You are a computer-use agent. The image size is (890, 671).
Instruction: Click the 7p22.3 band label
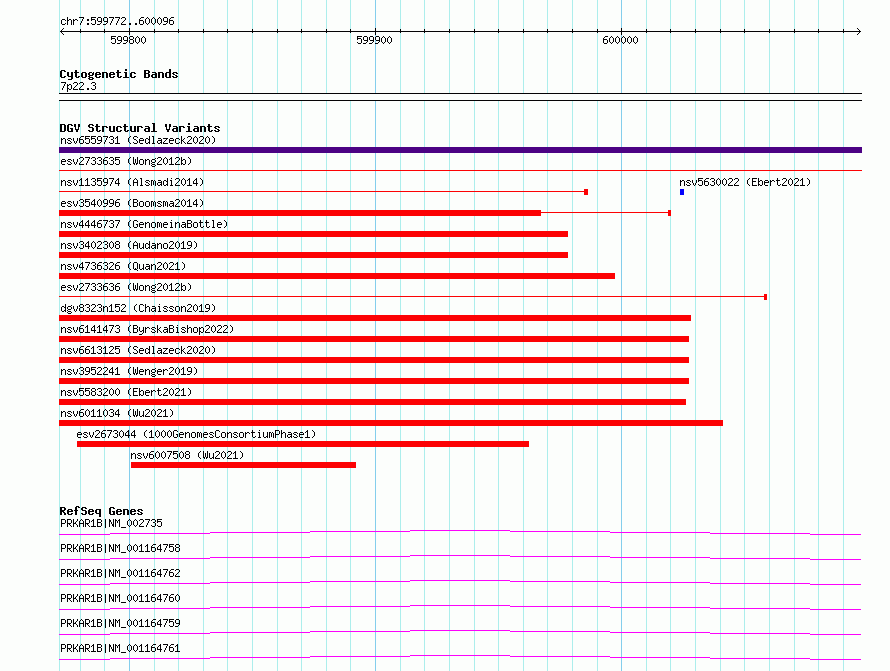pos(78,86)
